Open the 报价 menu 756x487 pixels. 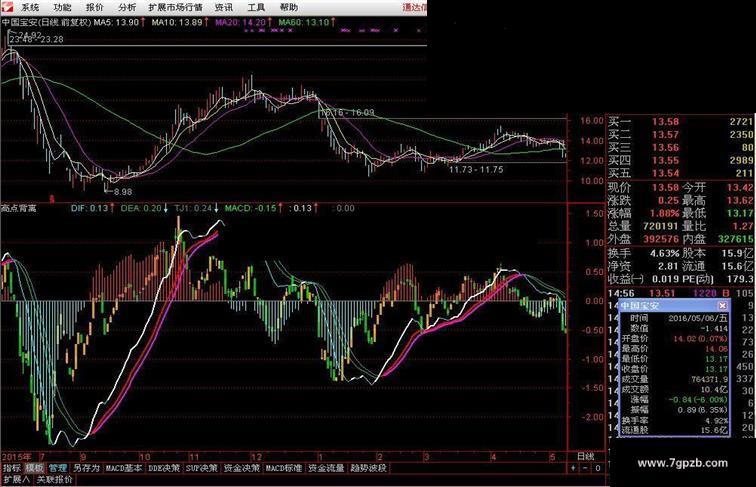pyautogui.click(x=94, y=7)
